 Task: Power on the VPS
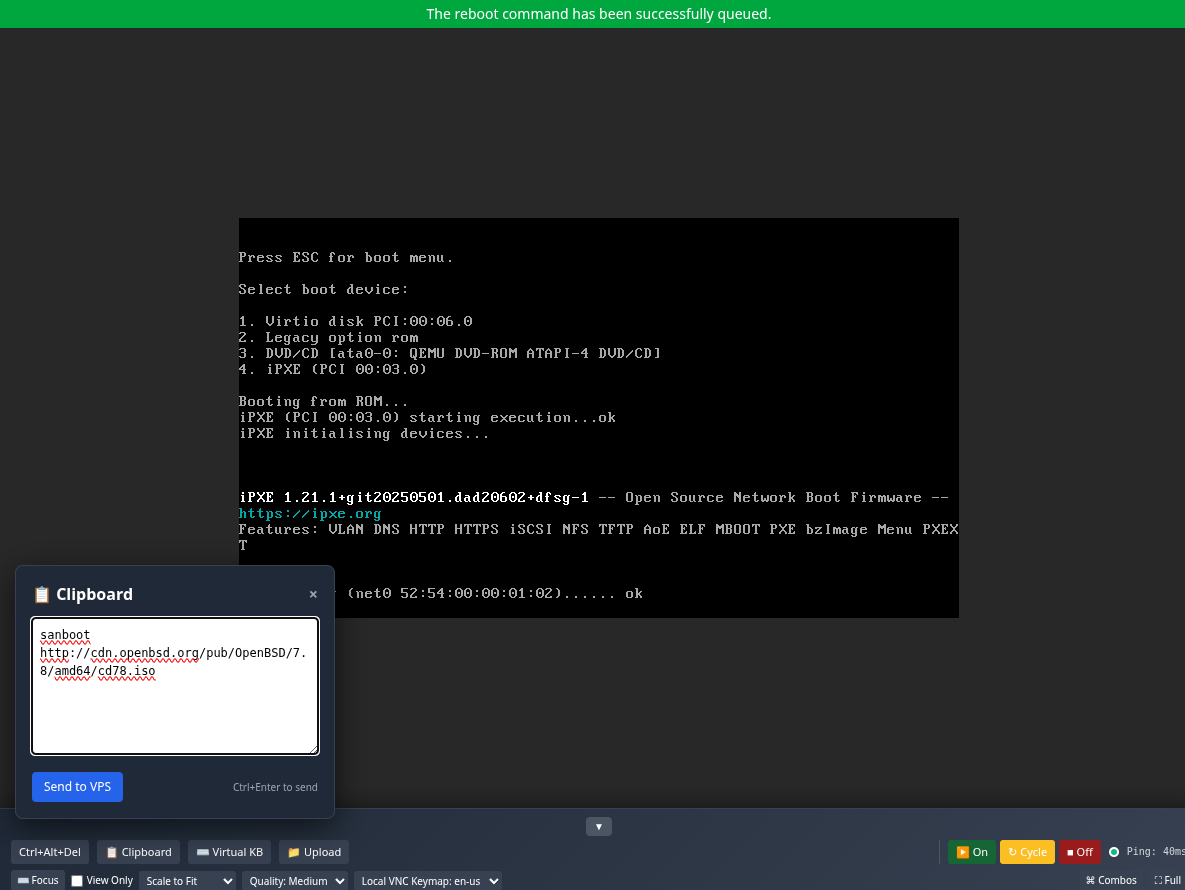[x=971, y=852]
